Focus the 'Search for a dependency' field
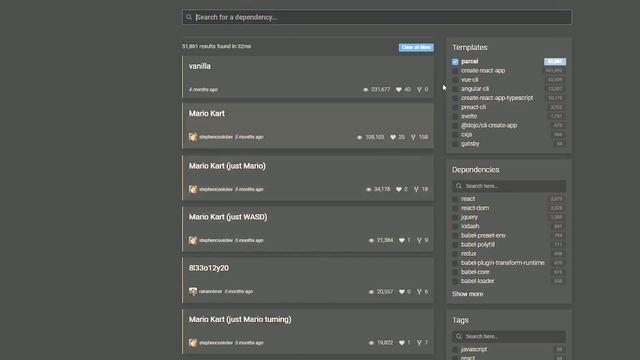The height and width of the screenshot is (360, 640). tap(377, 17)
